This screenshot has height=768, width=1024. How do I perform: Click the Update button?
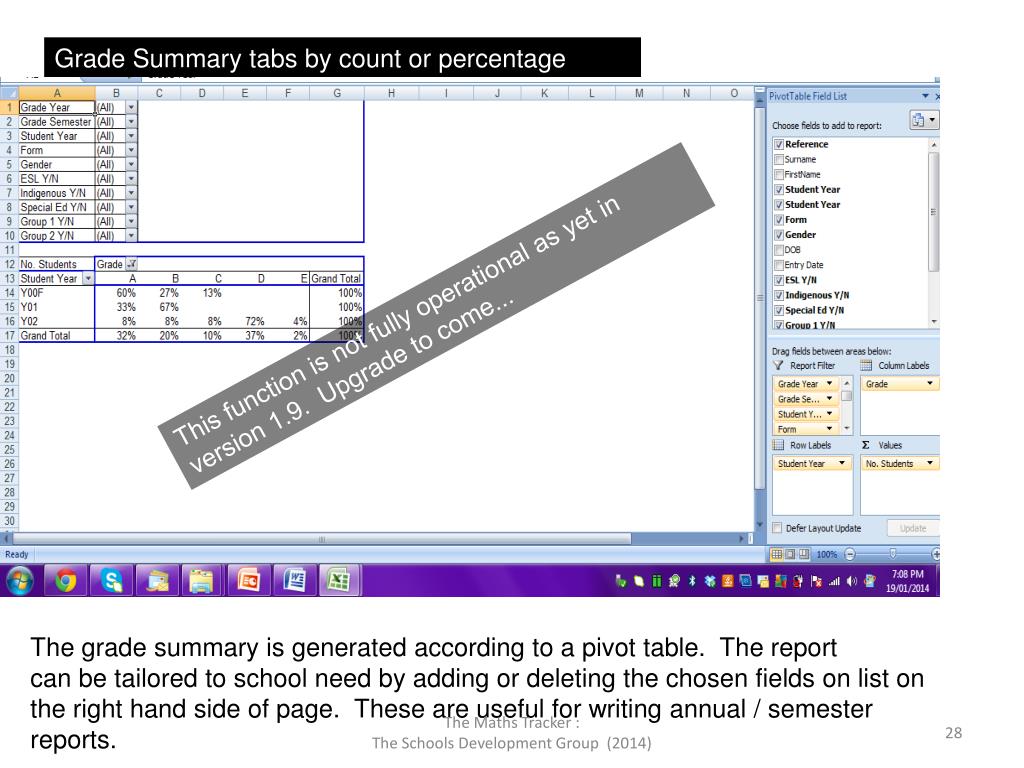tap(912, 528)
